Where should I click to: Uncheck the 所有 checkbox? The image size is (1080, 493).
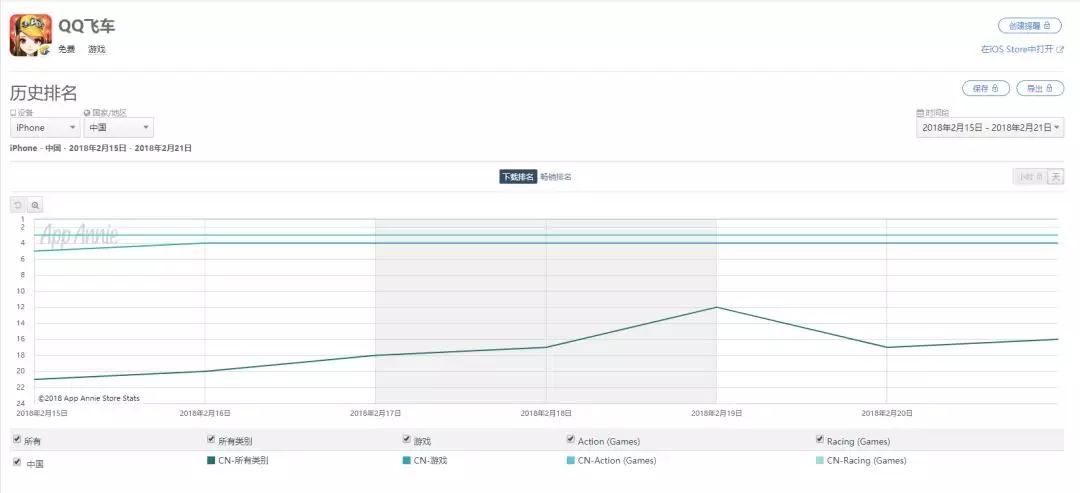tap(16, 440)
